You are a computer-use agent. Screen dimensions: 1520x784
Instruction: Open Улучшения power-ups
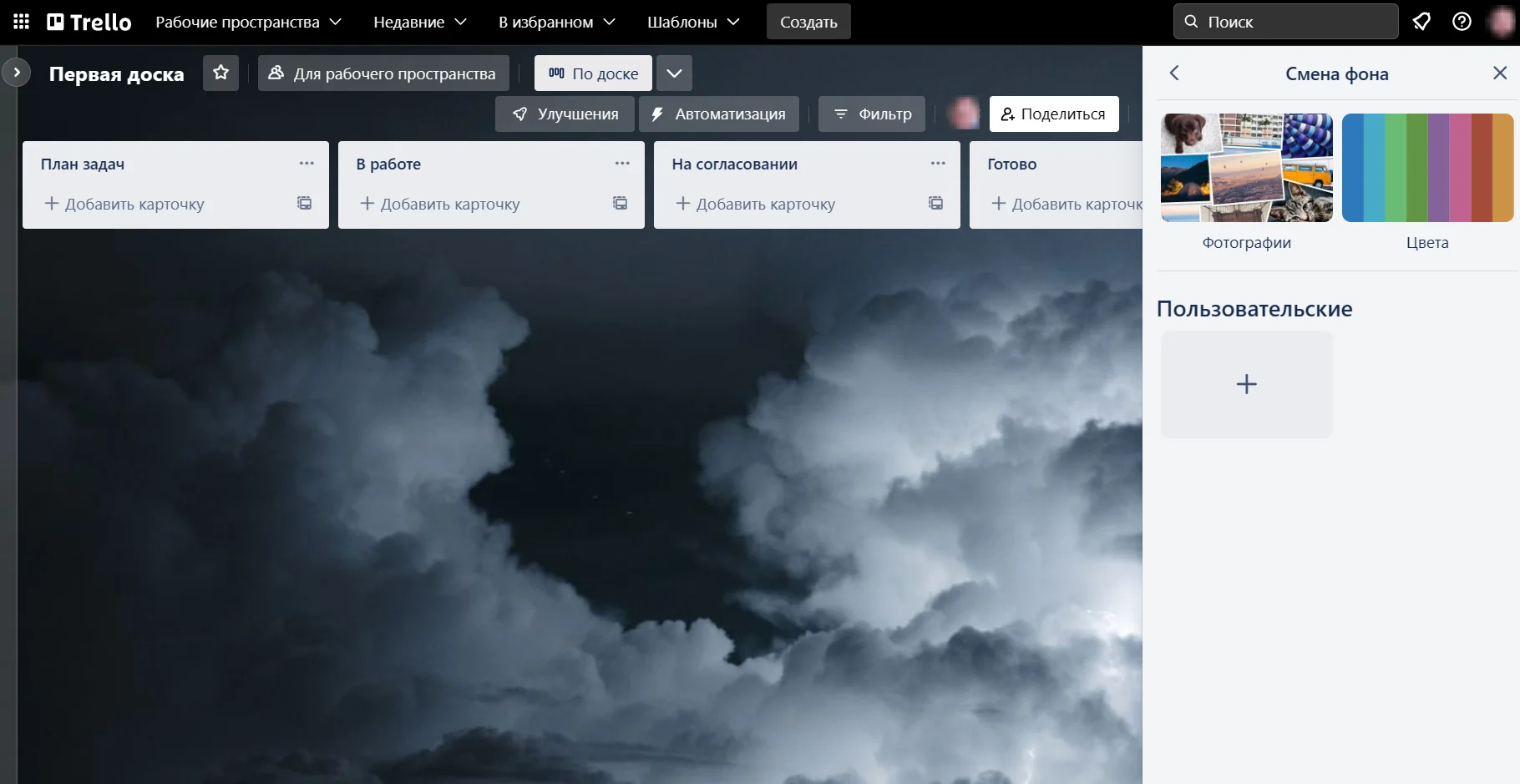click(565, 114)
